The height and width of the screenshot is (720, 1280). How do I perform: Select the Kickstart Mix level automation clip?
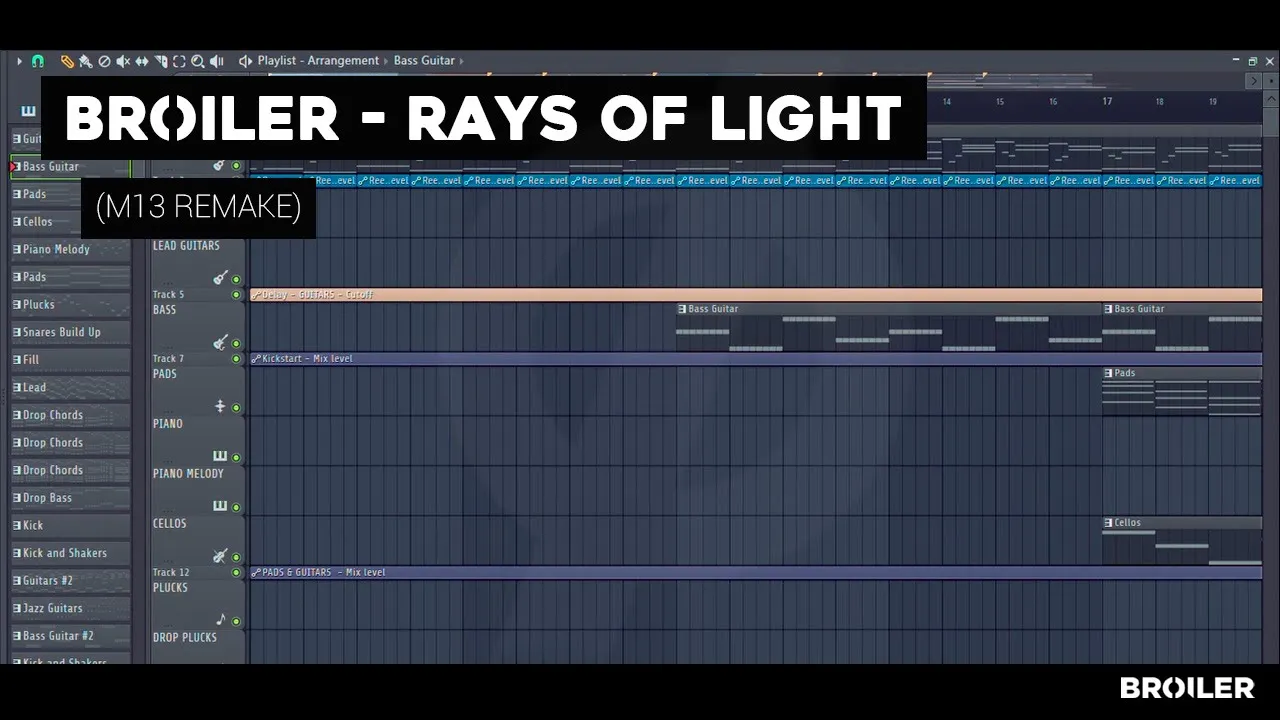click(756, 359)
